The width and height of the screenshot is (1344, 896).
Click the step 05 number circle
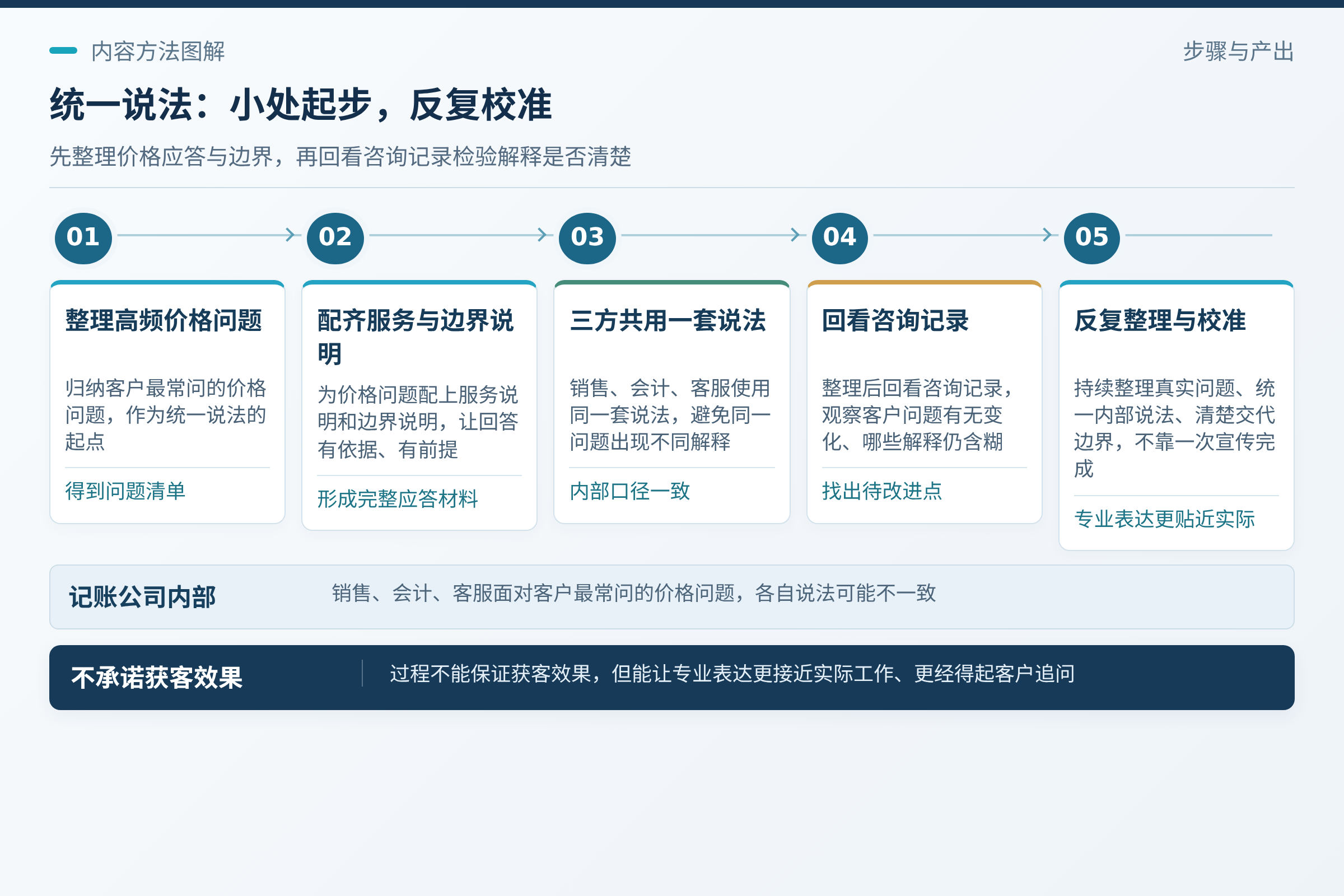click(1092, 239)
